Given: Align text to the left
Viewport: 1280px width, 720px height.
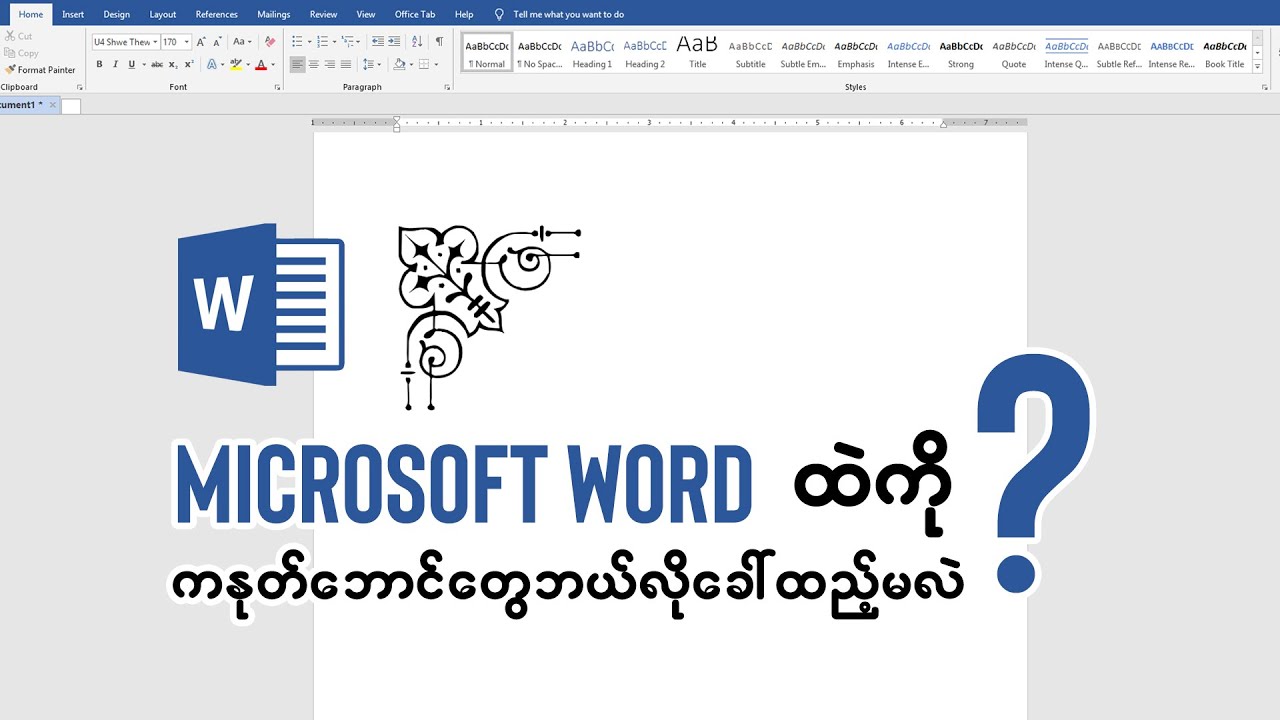Looking at the screenshot, I should [x=297, y=64].
